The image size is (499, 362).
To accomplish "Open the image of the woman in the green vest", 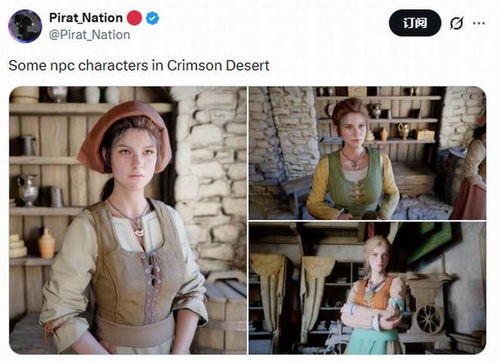I will 367,153.
